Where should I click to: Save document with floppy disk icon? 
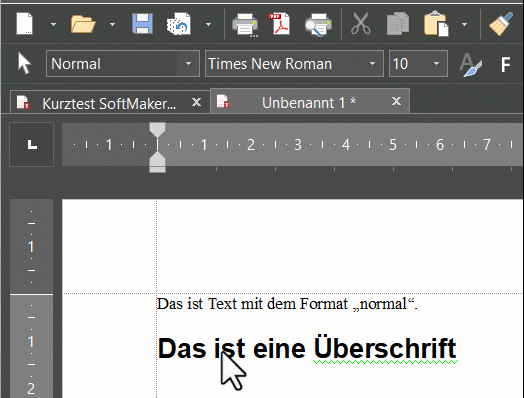coord(142,24)
